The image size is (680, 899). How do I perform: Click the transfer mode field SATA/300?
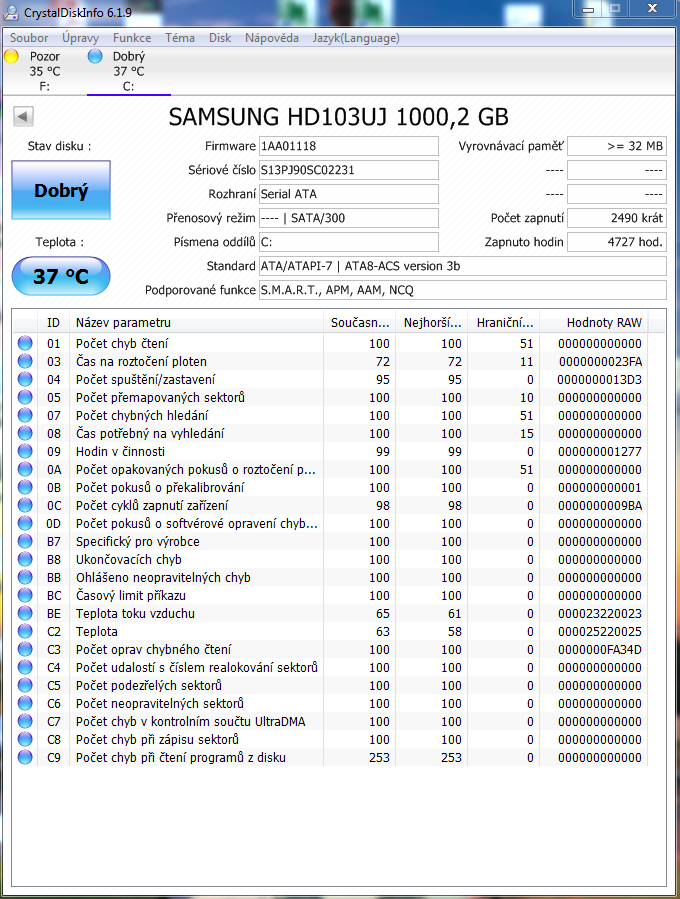click(349, 218)
